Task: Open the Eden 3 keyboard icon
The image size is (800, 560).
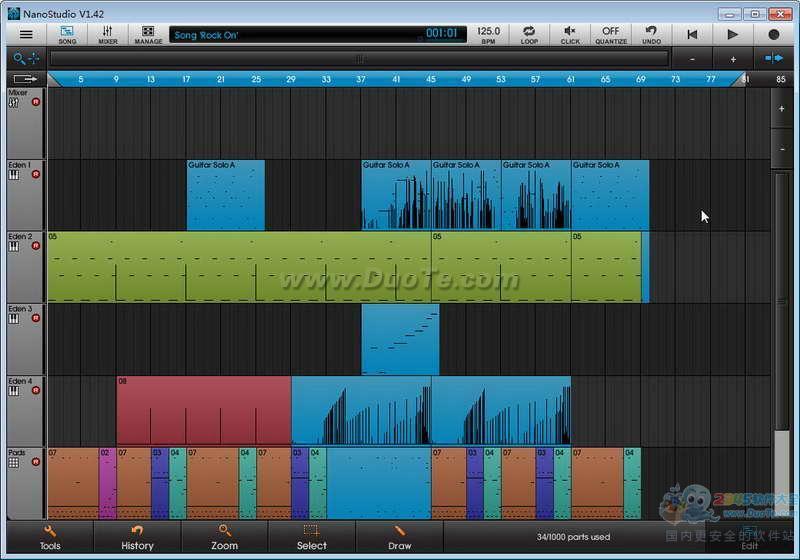Action: 14,319
